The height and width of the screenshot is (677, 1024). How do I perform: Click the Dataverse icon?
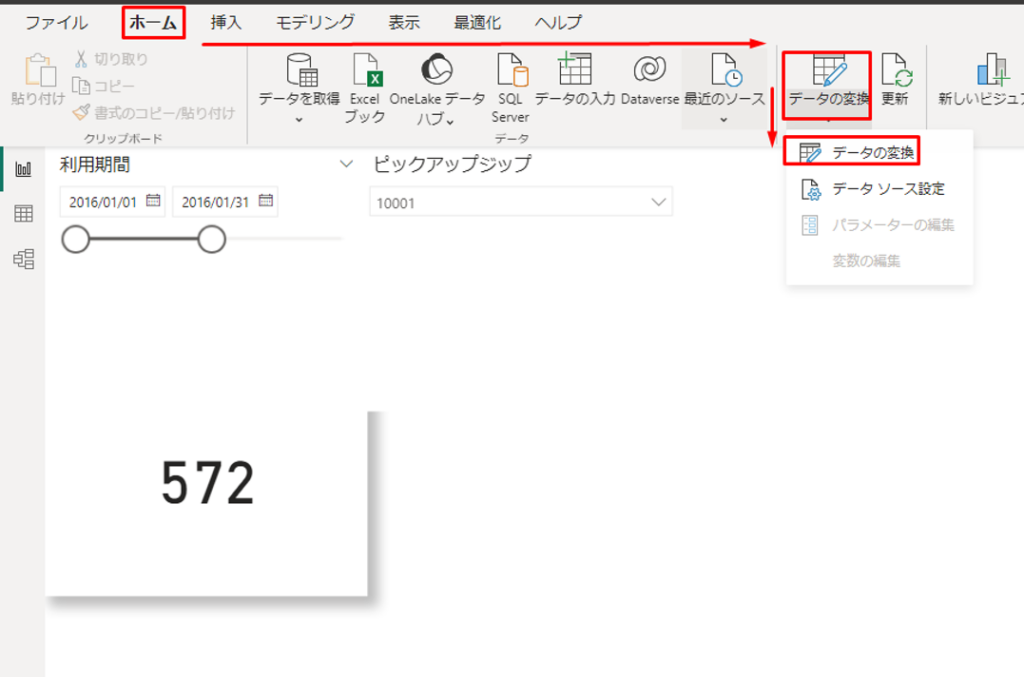[x=650, y=69]
